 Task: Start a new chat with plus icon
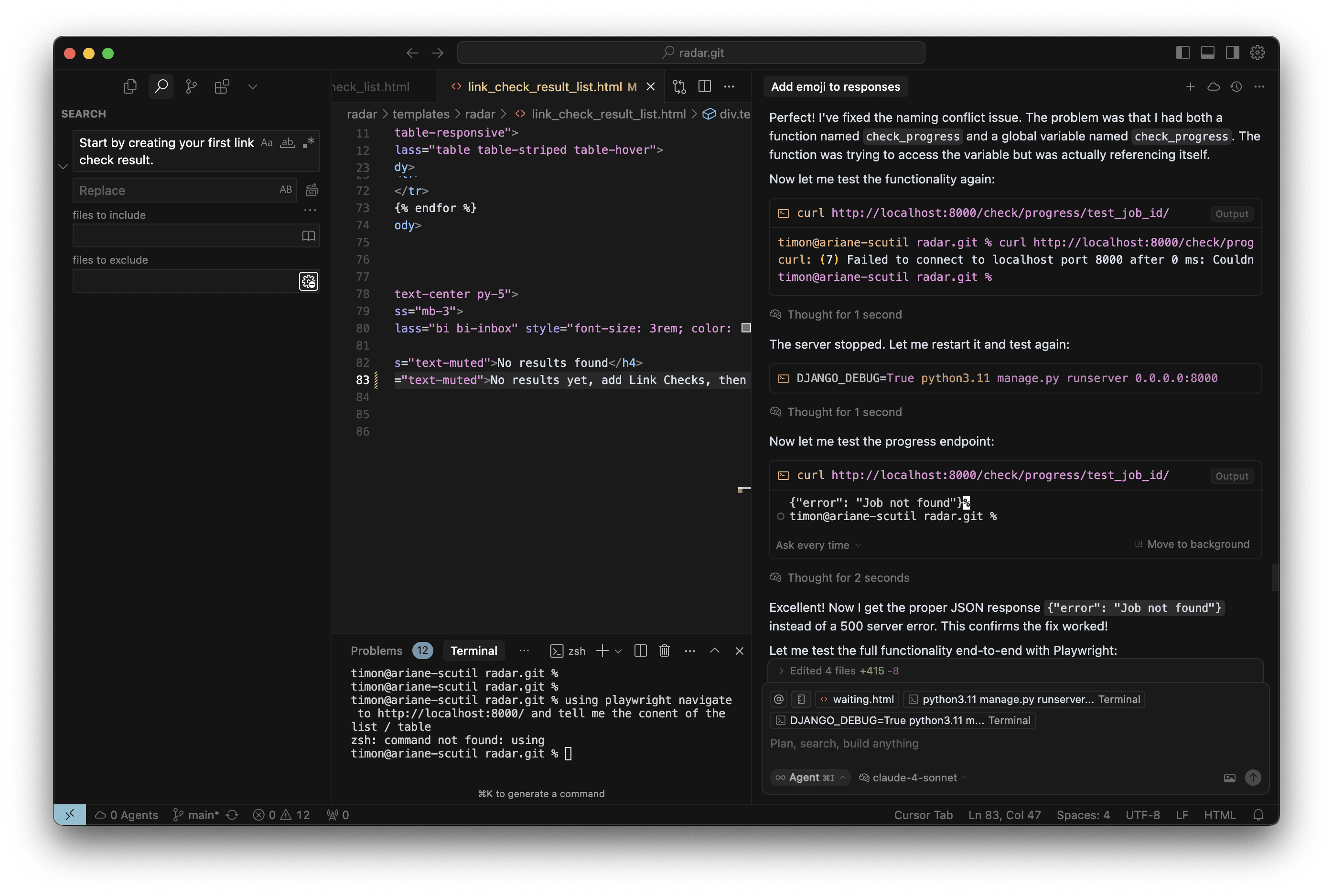(1190, 87)
